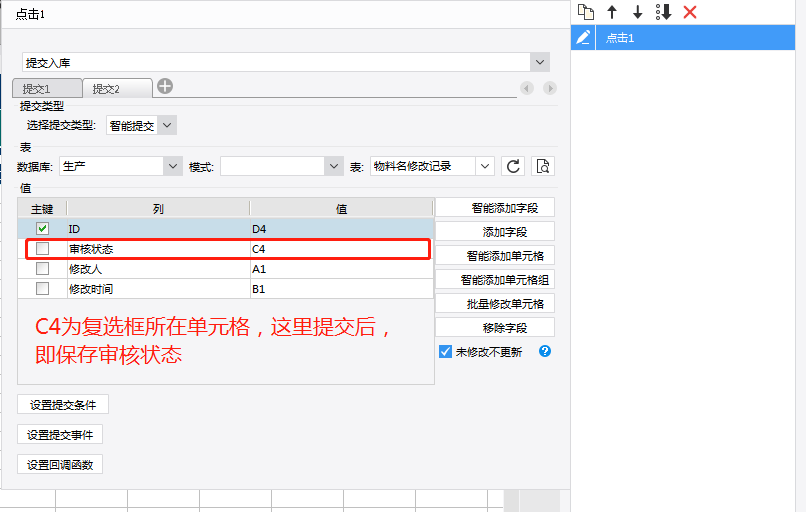Image resolution: width=806 pixels, height=512 pixels.
Task: Select the 修改时间 column cell
Action: [158, 288]
